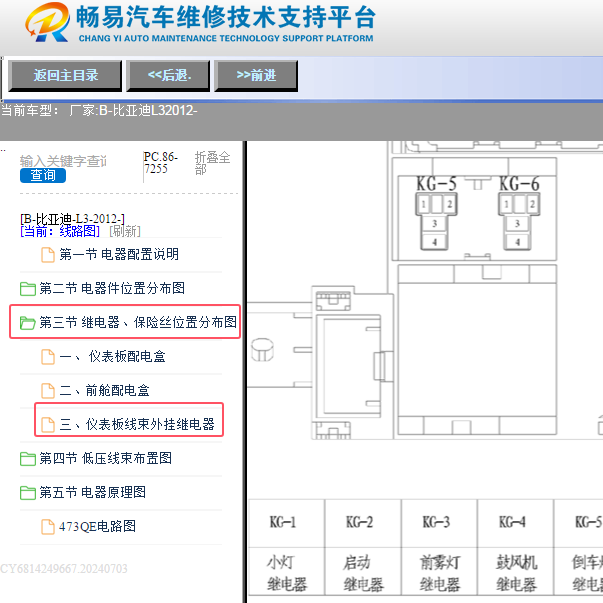The width and height of the screenshot is (603, 603).
Task: Click the 折叠全部 collapse-all link
Action: [212, 163]
